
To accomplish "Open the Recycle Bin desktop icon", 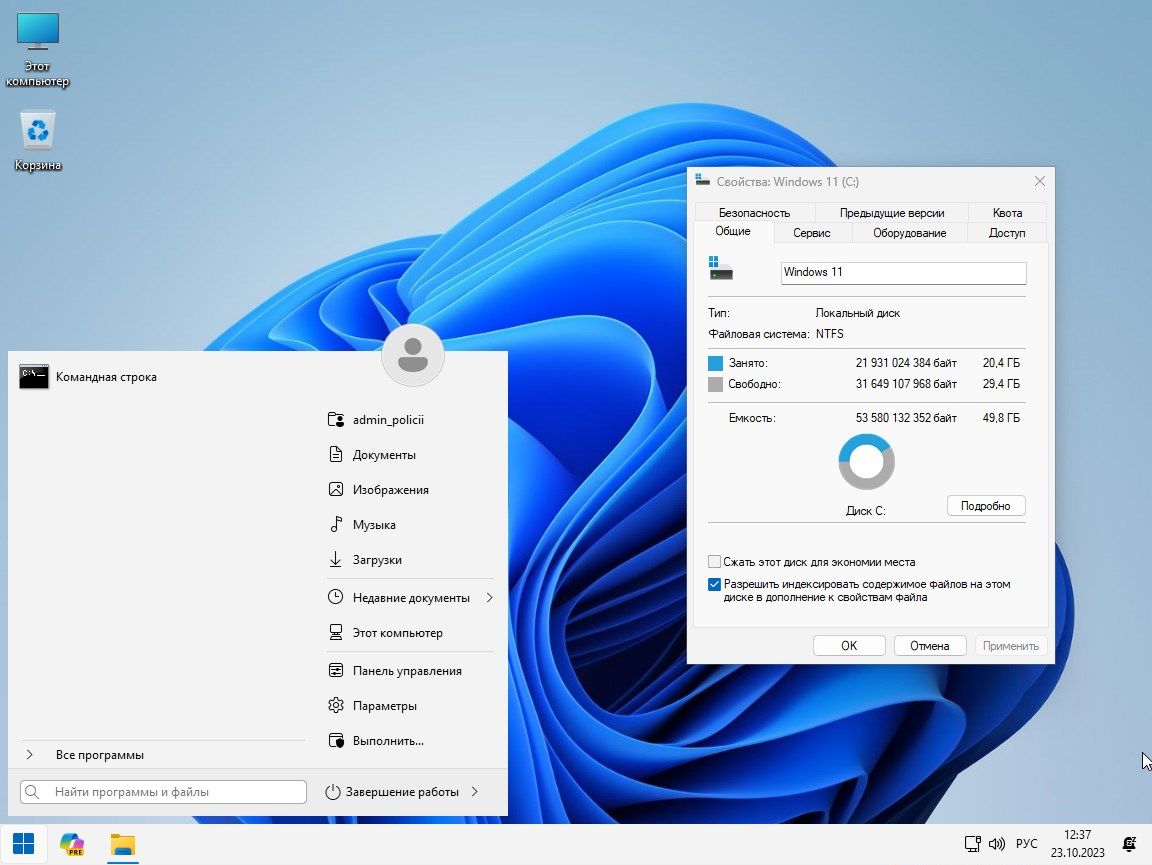I will coord(37,140).
